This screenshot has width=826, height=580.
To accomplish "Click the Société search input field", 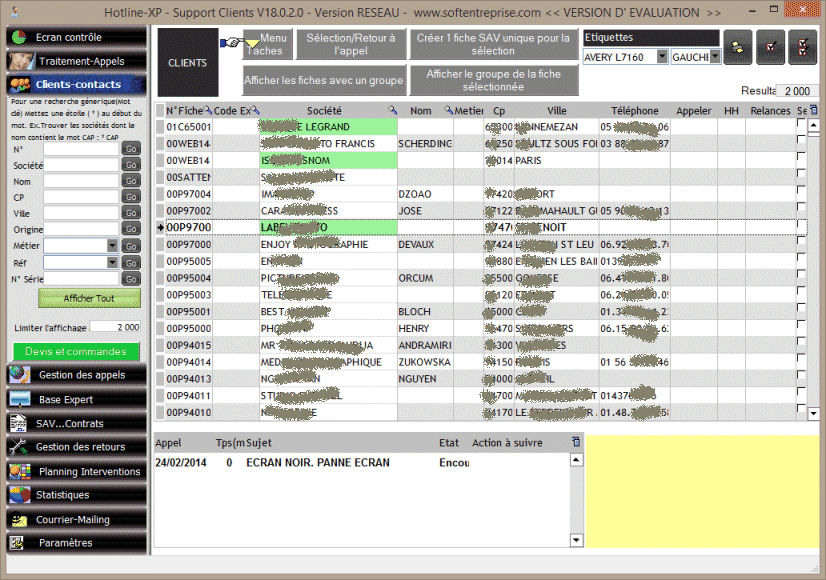I will click(80, 166).
